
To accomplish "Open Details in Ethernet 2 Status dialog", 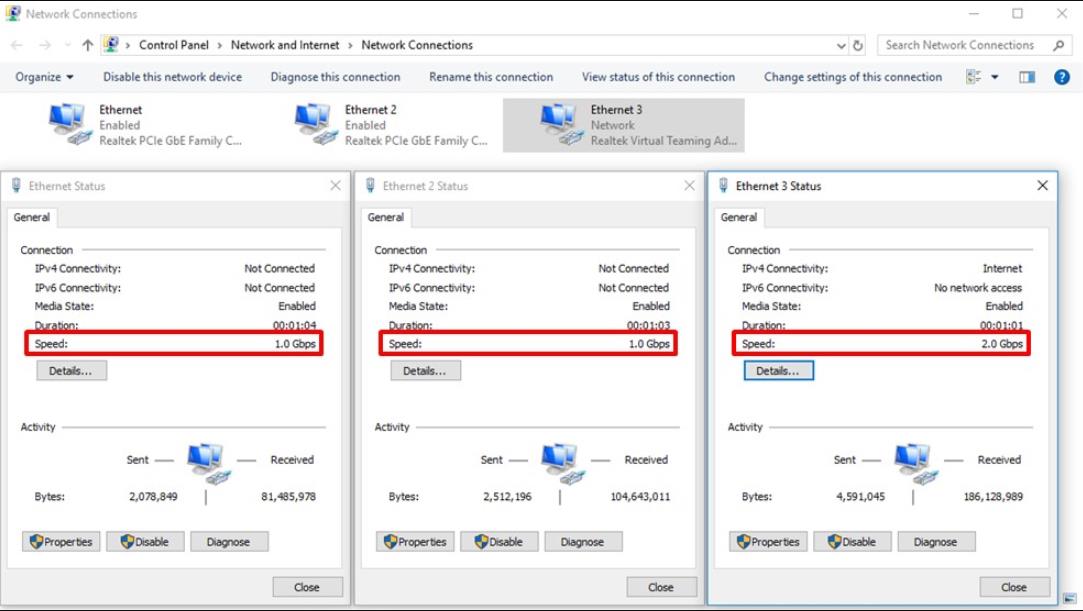I will click(425, 371).
